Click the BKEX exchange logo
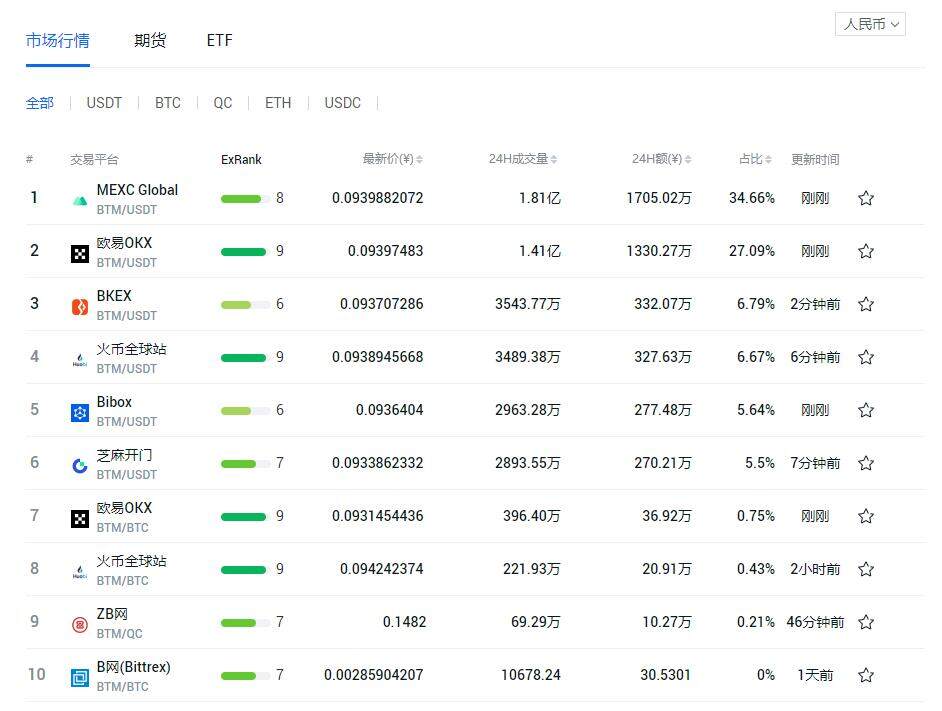The height and width of the screenshot is (711, 942). click(x=79, y=304)
